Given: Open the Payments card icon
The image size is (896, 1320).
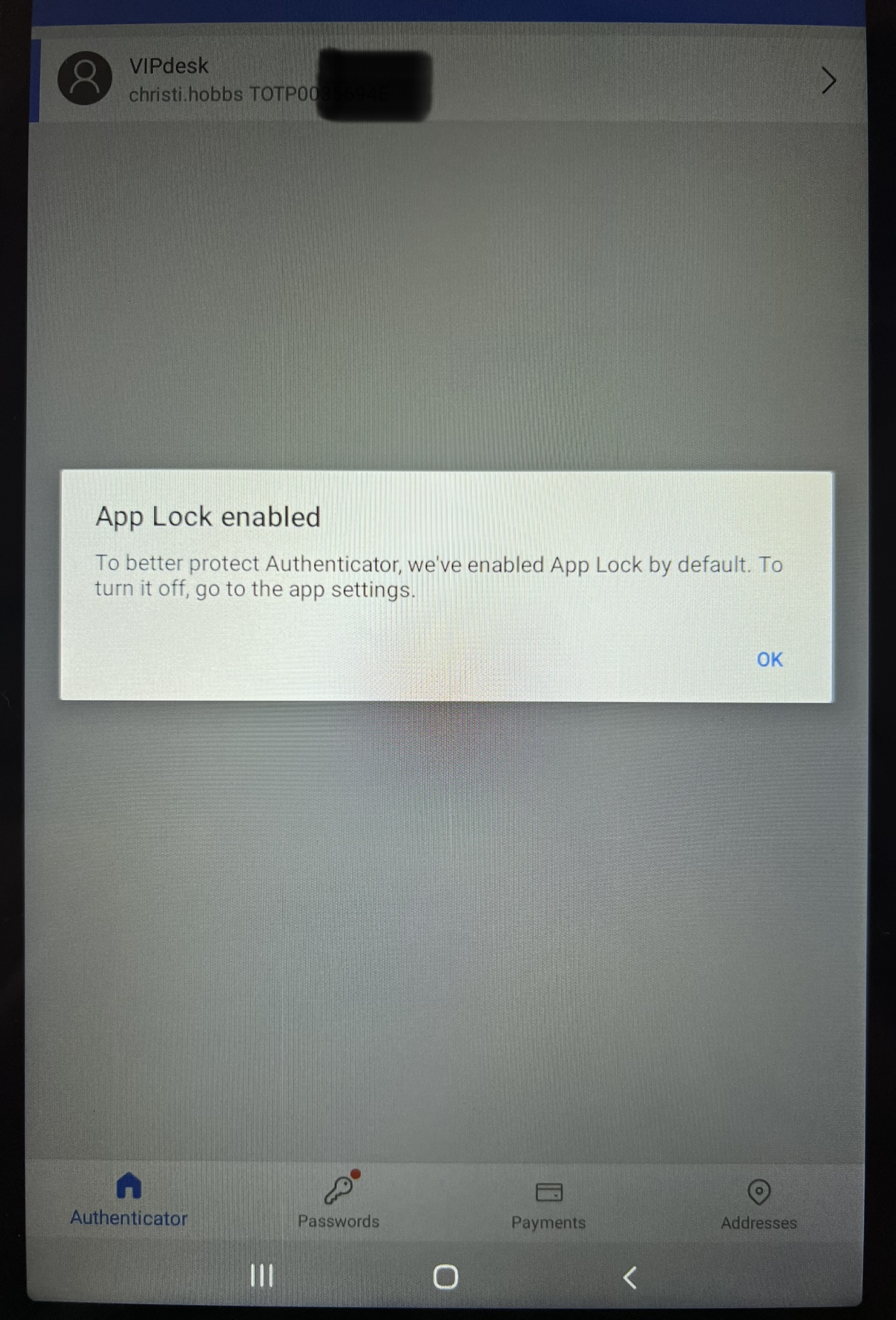Looking at the screenshot, I should pos(549,1192).
